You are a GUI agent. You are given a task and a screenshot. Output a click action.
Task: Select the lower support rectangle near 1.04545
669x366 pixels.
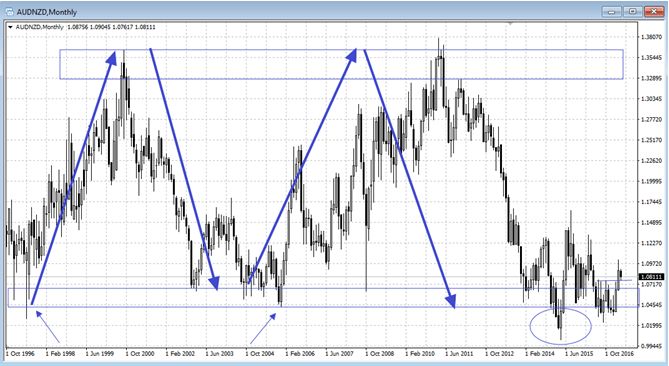coord(324,297)
